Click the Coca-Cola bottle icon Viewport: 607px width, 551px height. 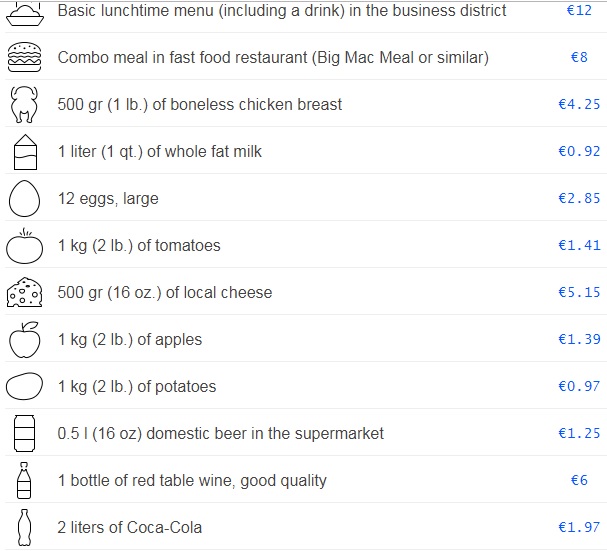[x=23, y=527]
